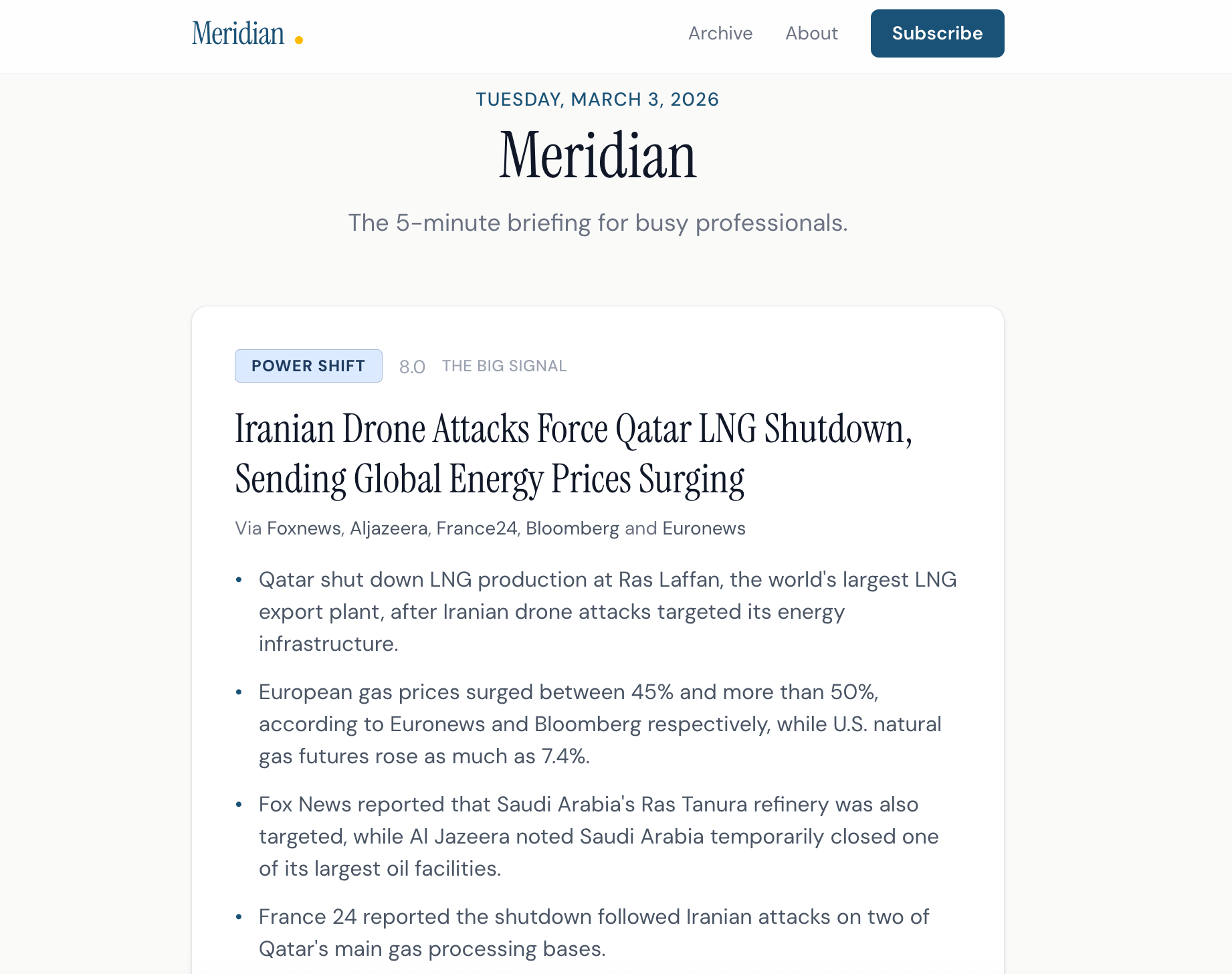The image size is (1232, 974).
Task: Open the France24 source link
Action: pyautogui.click(x=476, y=528)
